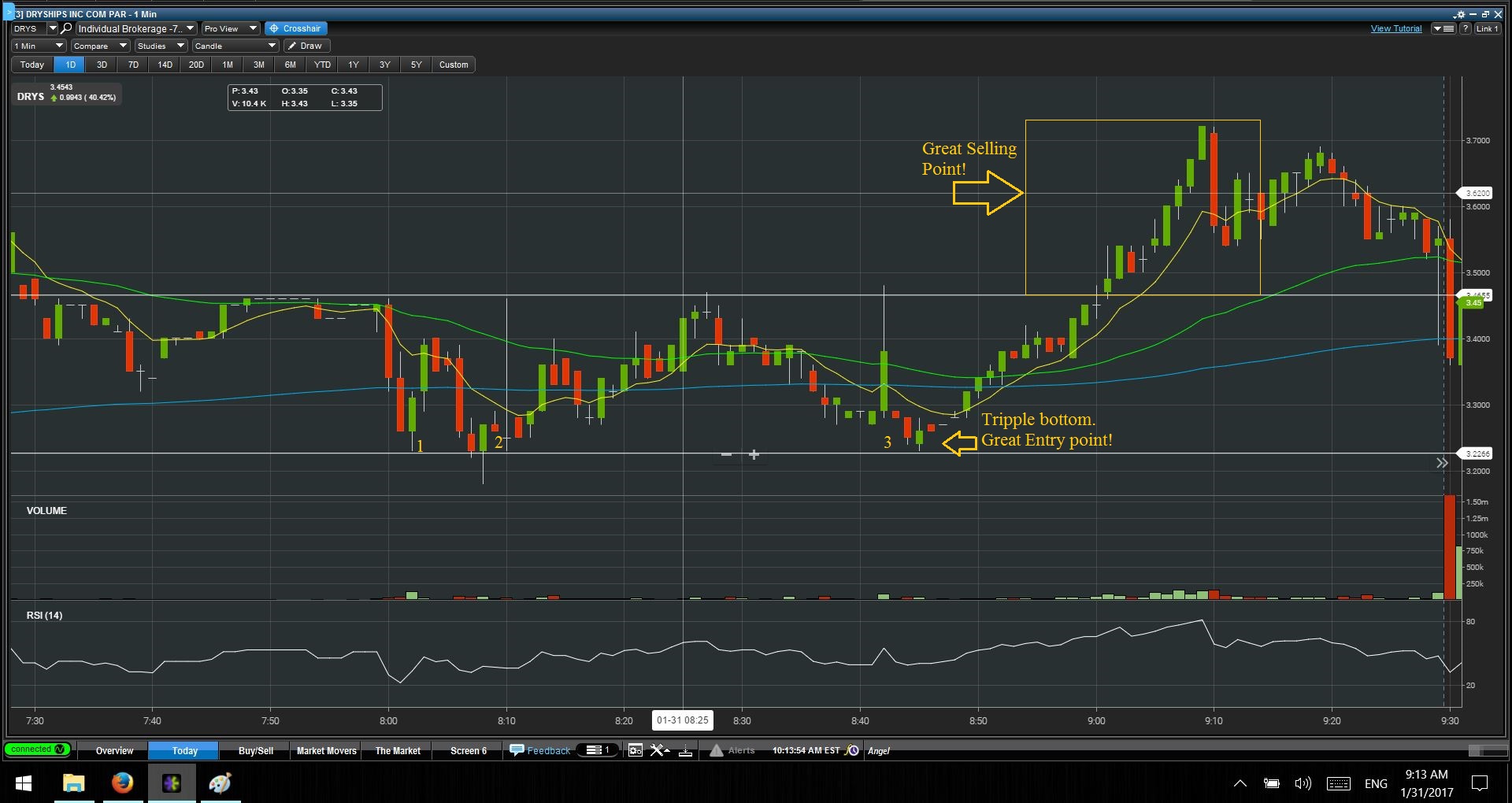Select the 1Y time range
The height and width of the screenshot is (803, 1512).
click(x=354, y=65)
